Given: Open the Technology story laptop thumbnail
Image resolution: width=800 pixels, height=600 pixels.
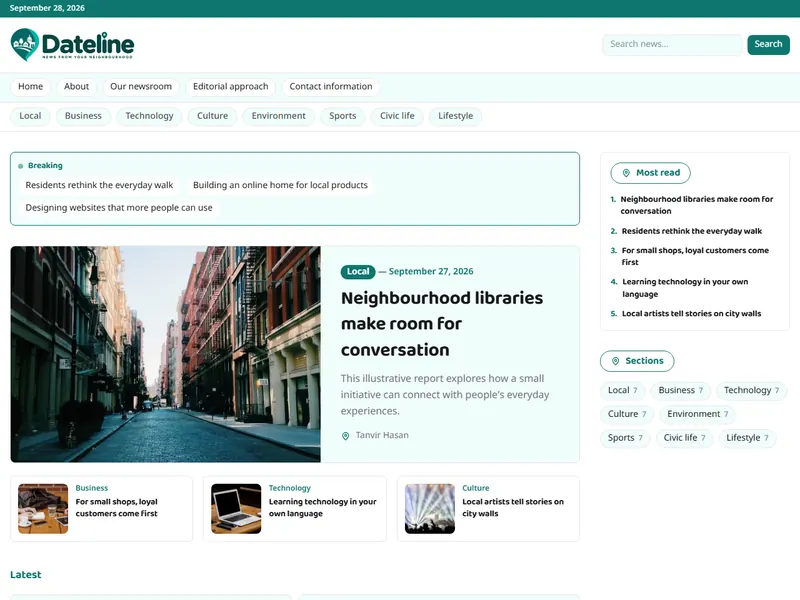Looking at the screenshot, I should pyautogui.click(x=236, y=509).
